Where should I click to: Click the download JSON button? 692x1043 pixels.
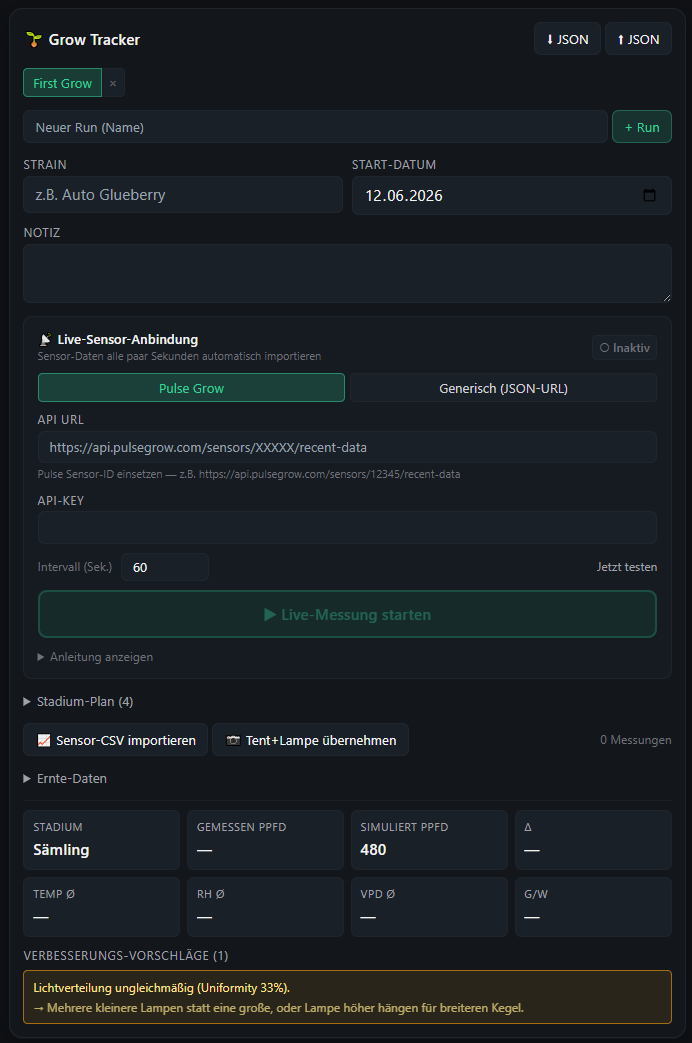click(x=567, y=39)
